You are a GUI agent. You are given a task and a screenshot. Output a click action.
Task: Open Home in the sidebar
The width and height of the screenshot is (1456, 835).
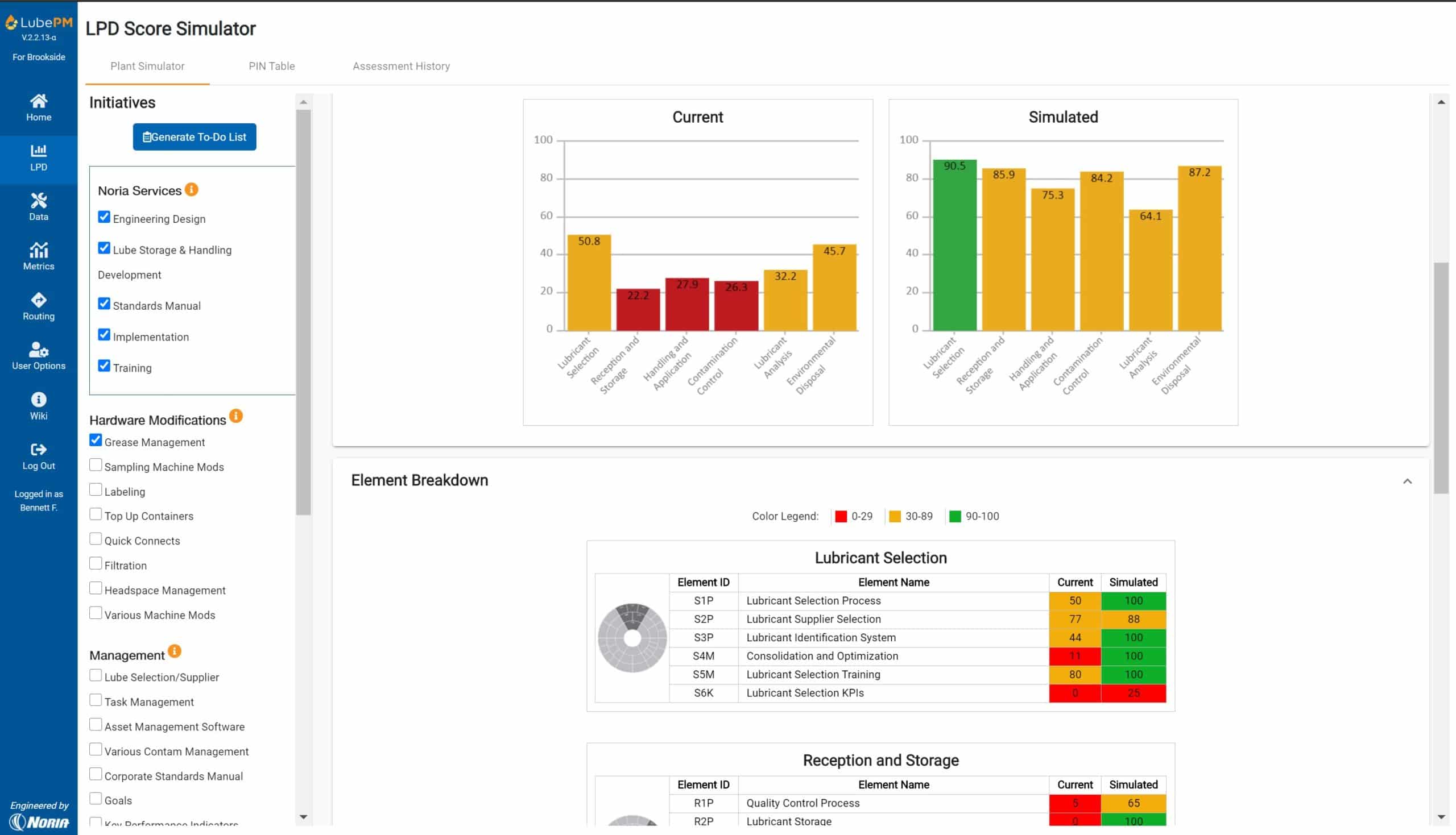tap(39, 107)
